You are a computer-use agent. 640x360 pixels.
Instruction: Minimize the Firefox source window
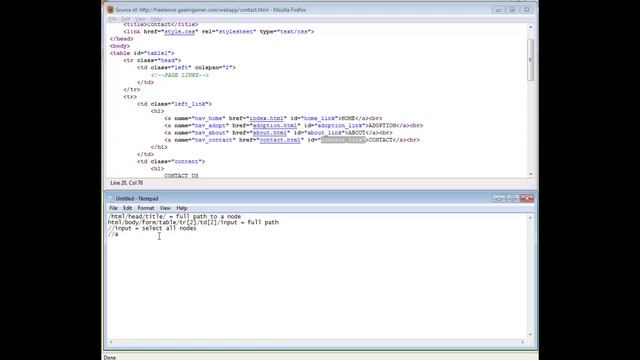[498, 10]
